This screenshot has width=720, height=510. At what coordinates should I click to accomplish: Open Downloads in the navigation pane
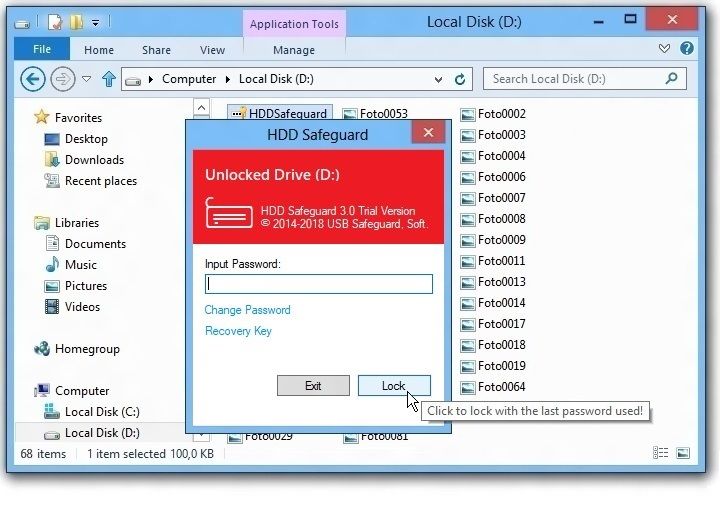pos(95,160)
